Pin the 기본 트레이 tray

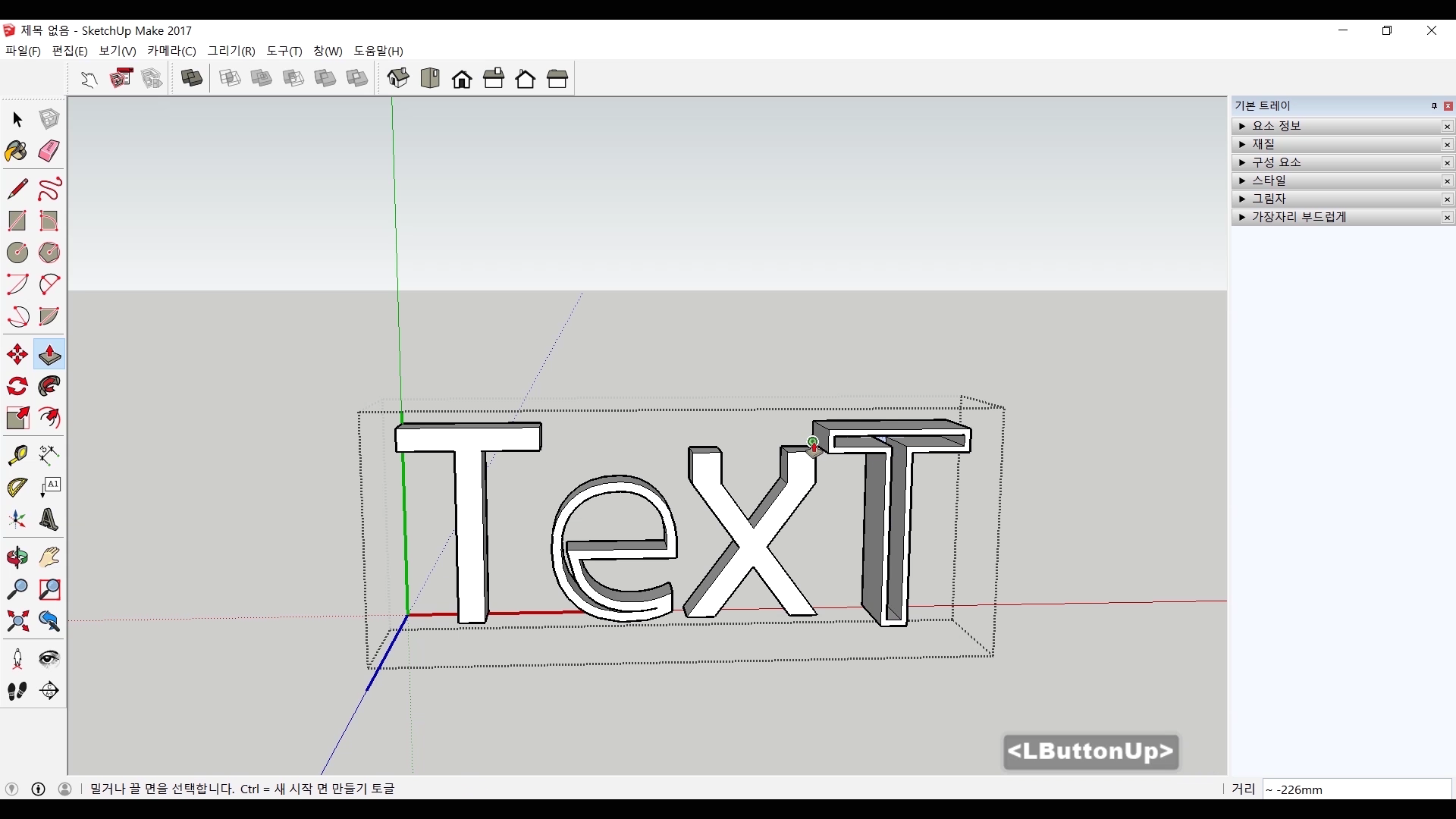(1434, 106)
